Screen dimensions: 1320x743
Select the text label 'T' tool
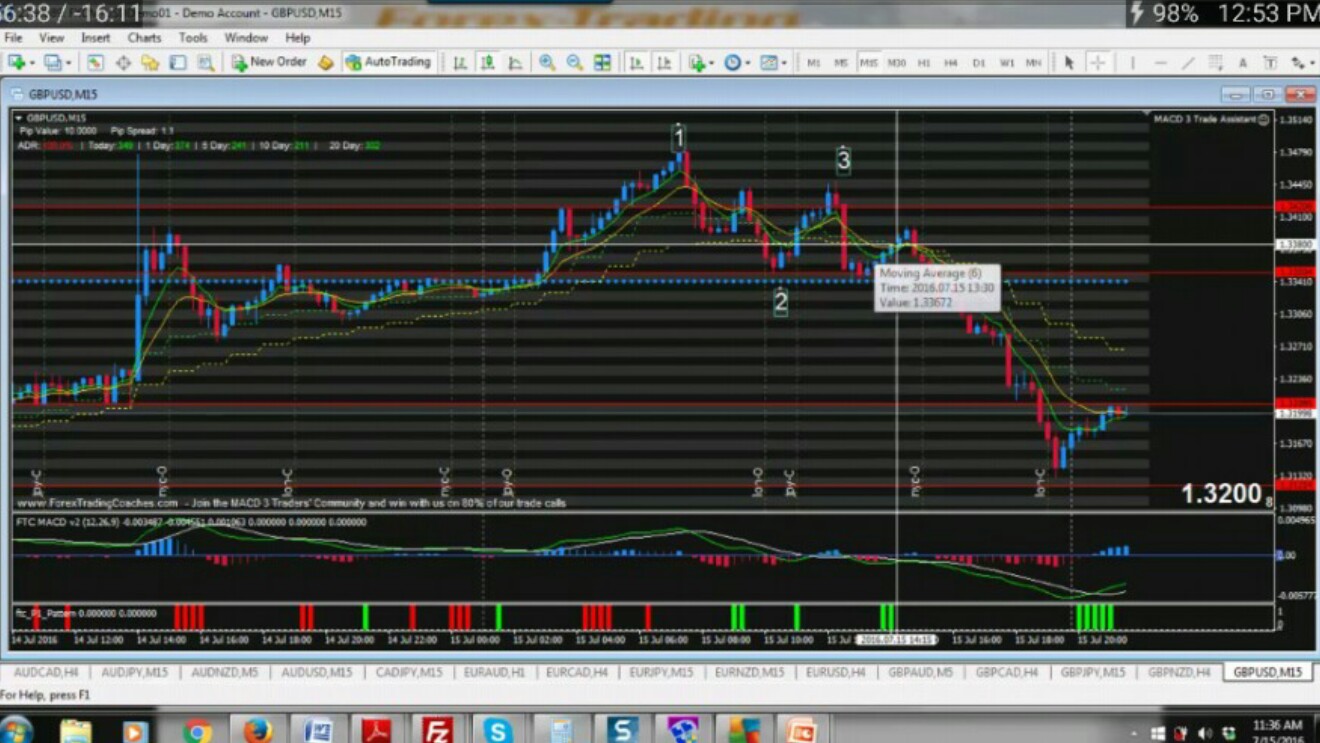1270,62
